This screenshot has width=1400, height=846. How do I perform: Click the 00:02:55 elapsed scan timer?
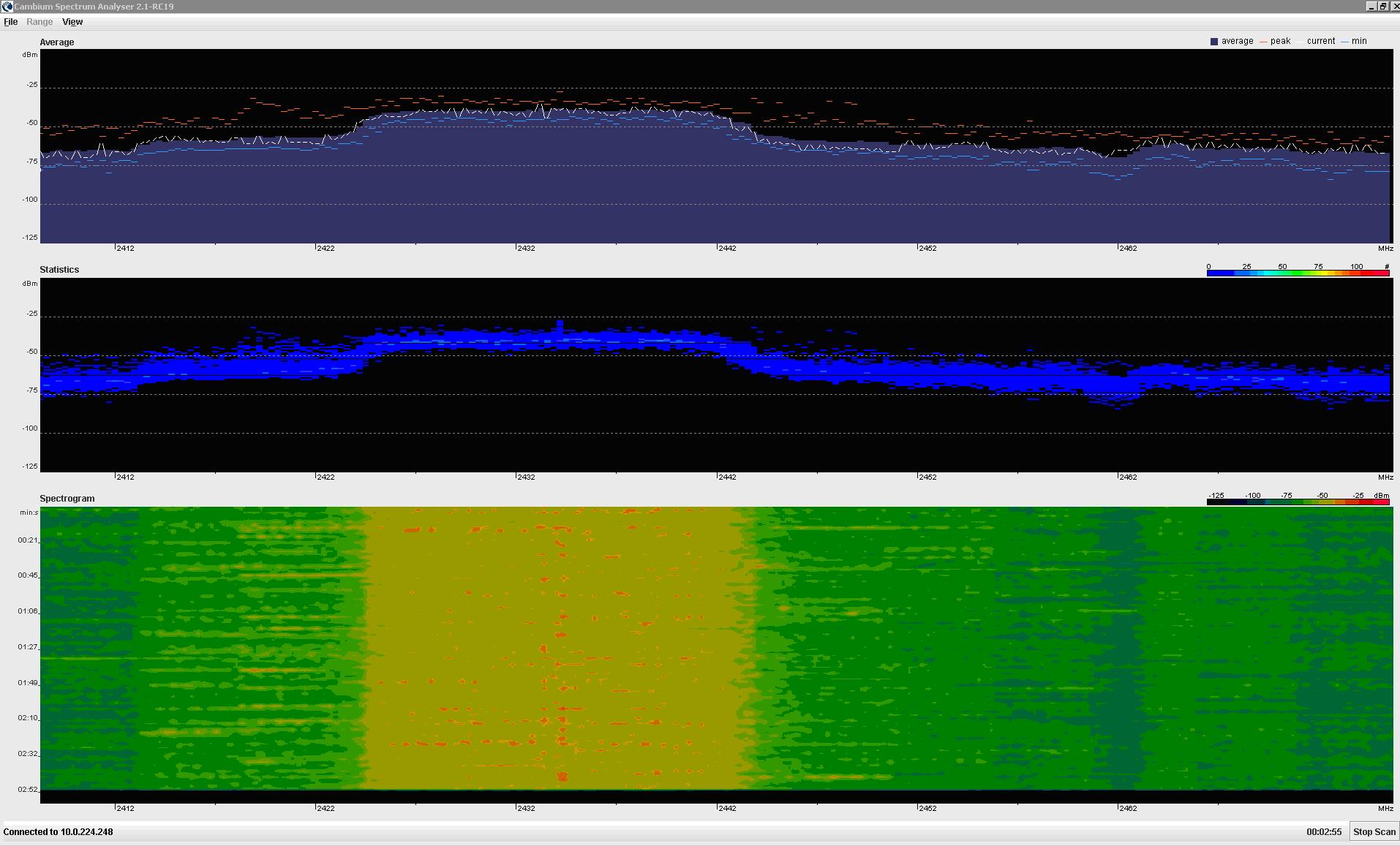[x=1324, y=832]
